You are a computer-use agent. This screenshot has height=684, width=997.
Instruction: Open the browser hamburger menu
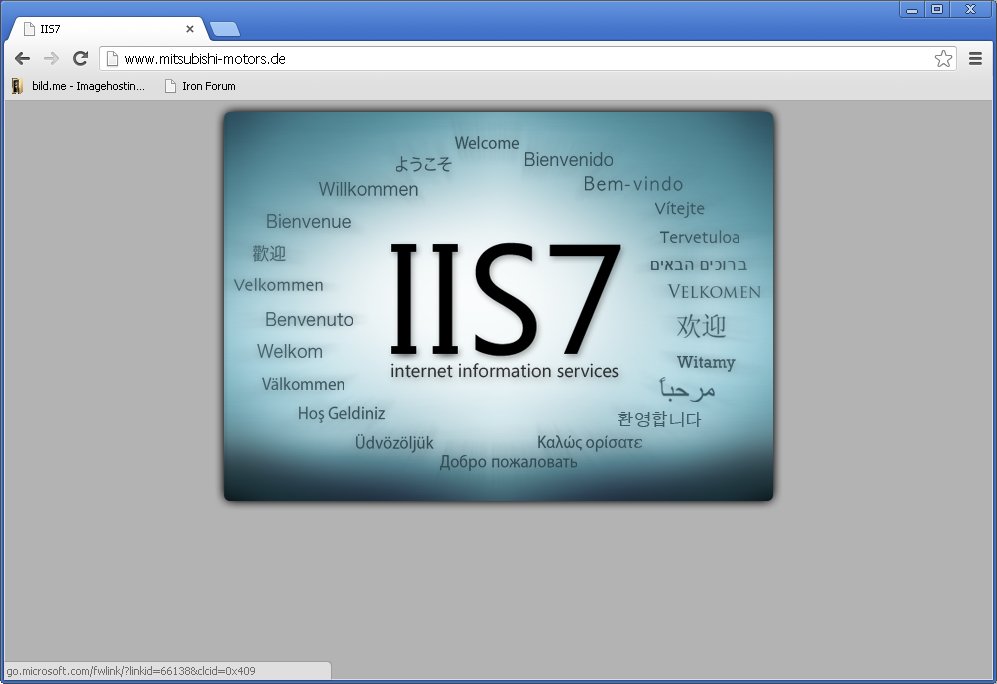(x=975, y=59)
